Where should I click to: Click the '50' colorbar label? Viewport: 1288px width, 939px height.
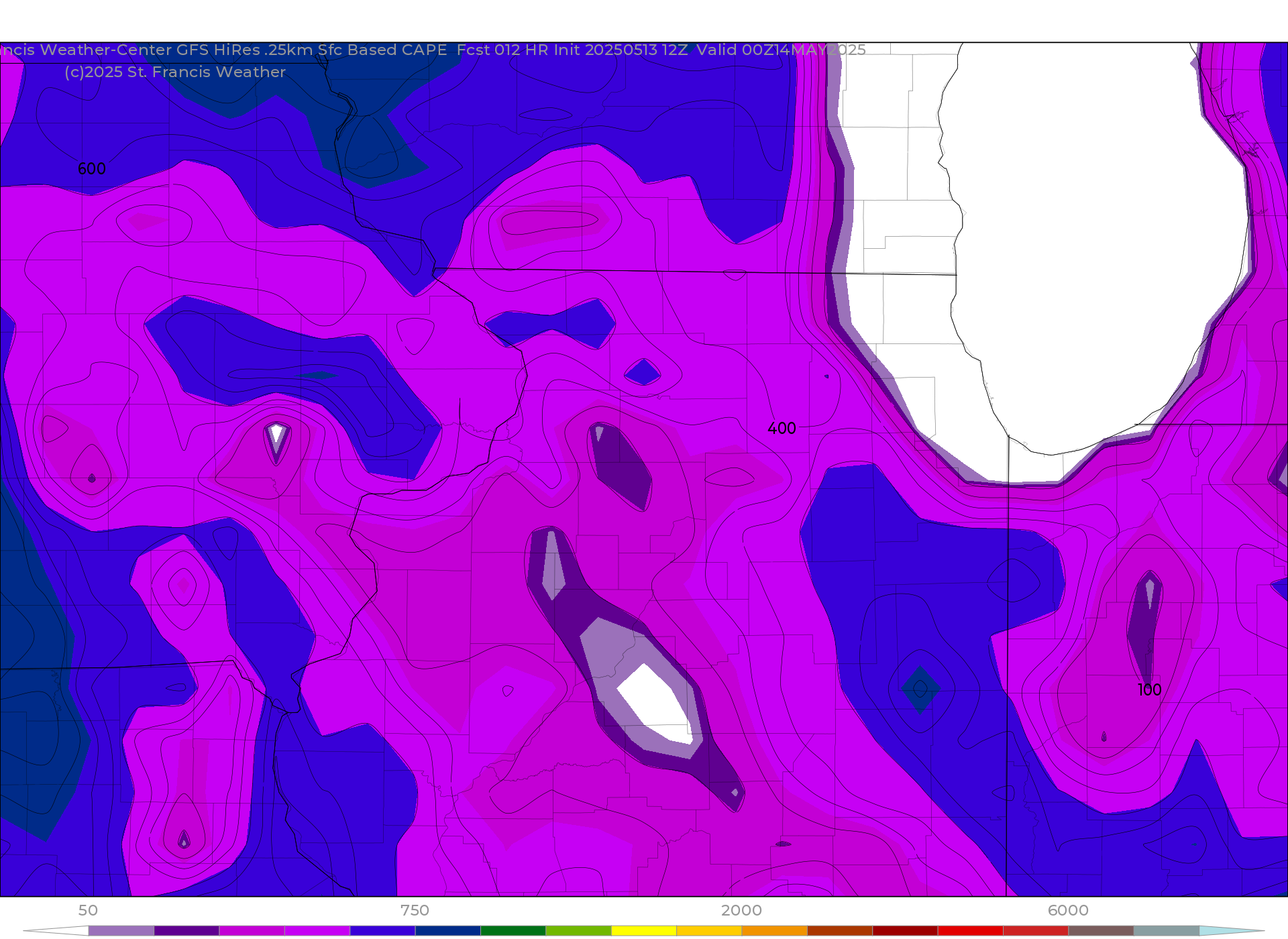88,910
